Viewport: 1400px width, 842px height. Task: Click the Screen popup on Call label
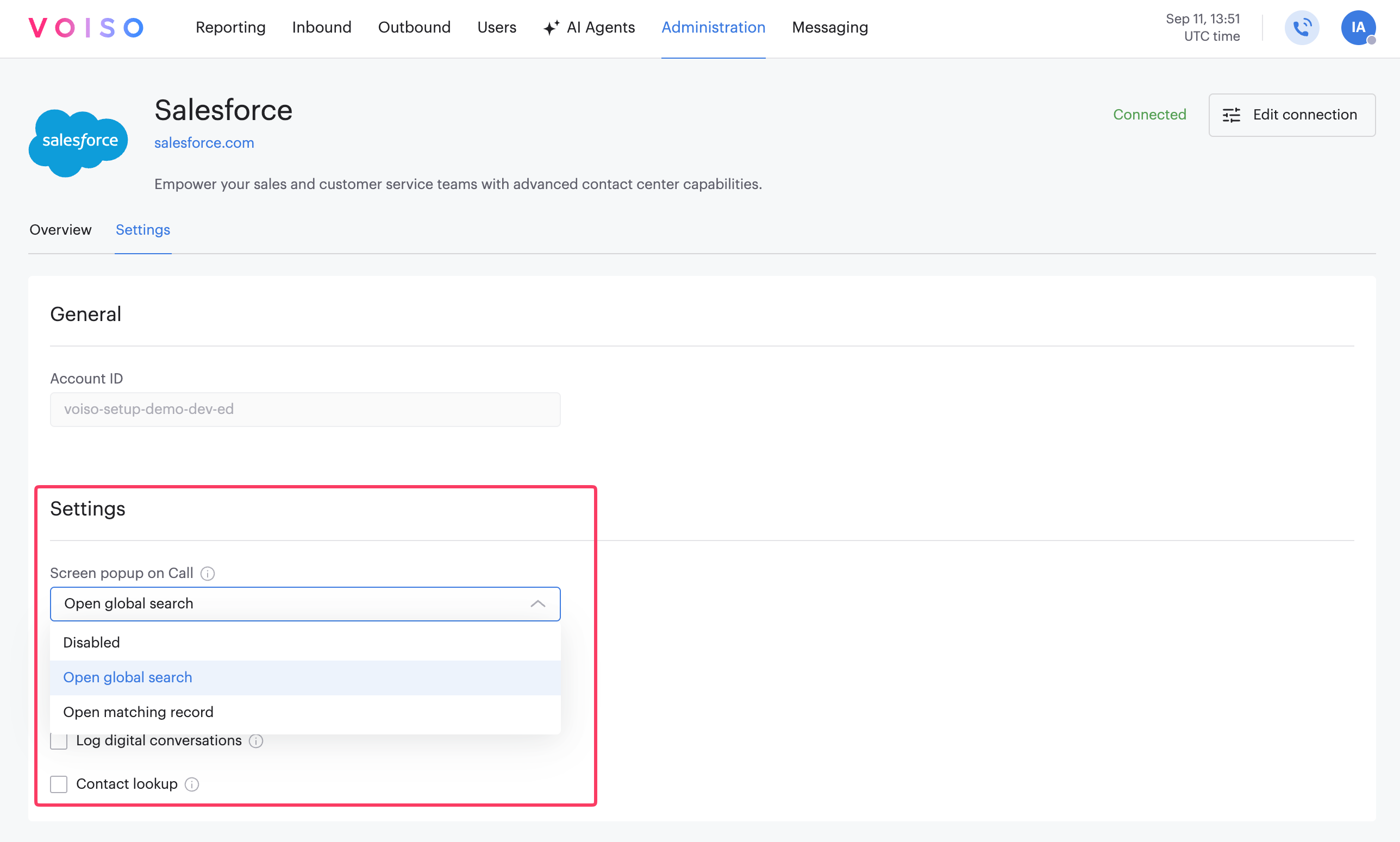[121, 574]
